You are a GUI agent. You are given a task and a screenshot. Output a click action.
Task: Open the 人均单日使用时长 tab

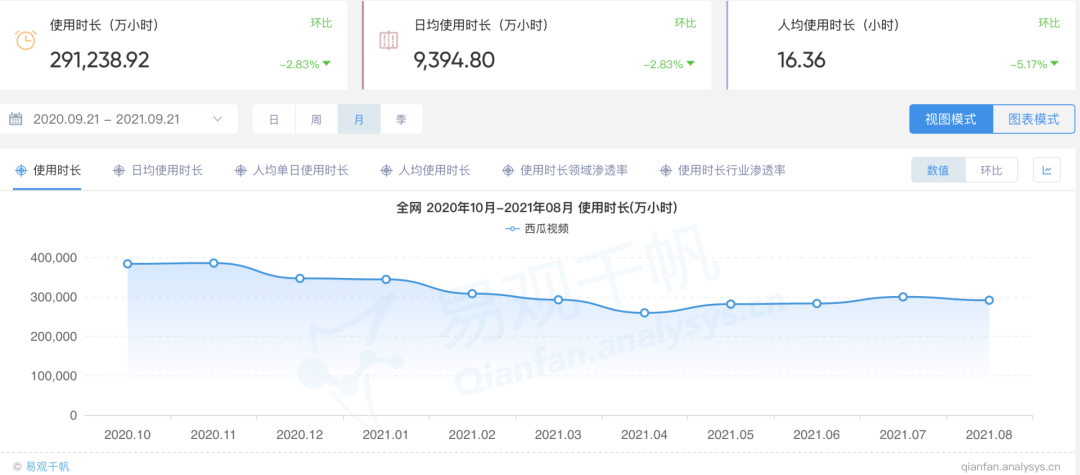[291, 170]
